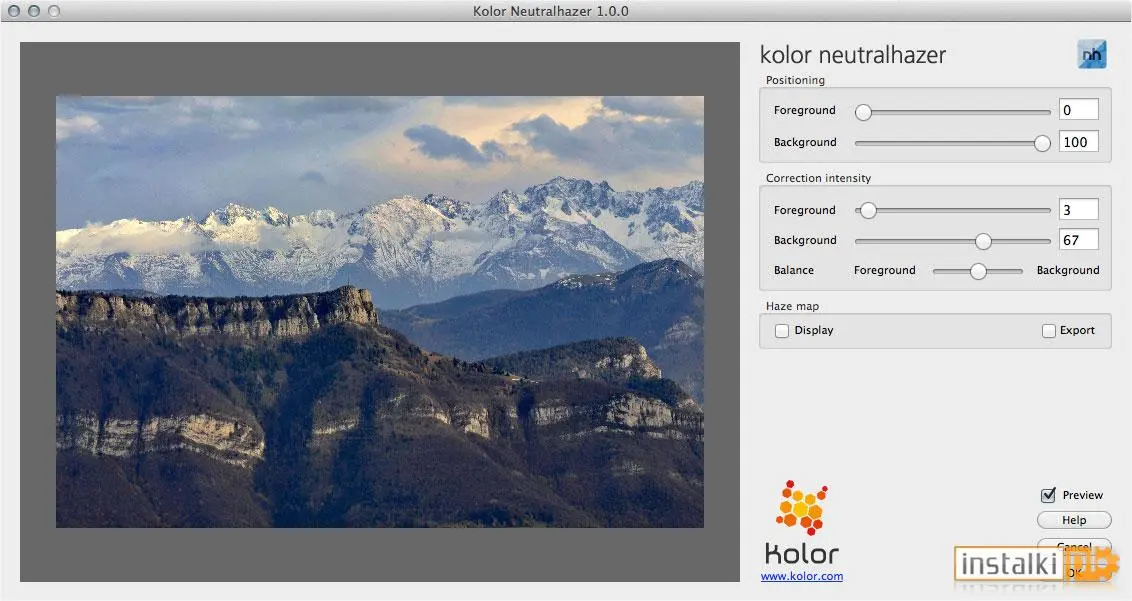The width and height of the screenshot is (1132, 601).
Task: Click the Positioning Background value field showing 100
Action: click(1079, 142)
